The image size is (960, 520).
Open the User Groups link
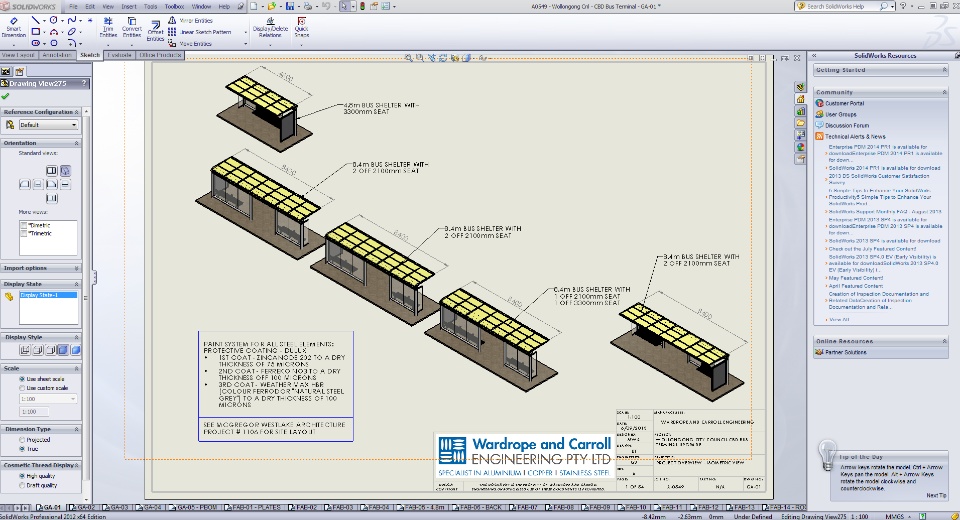tap(841, 115)
